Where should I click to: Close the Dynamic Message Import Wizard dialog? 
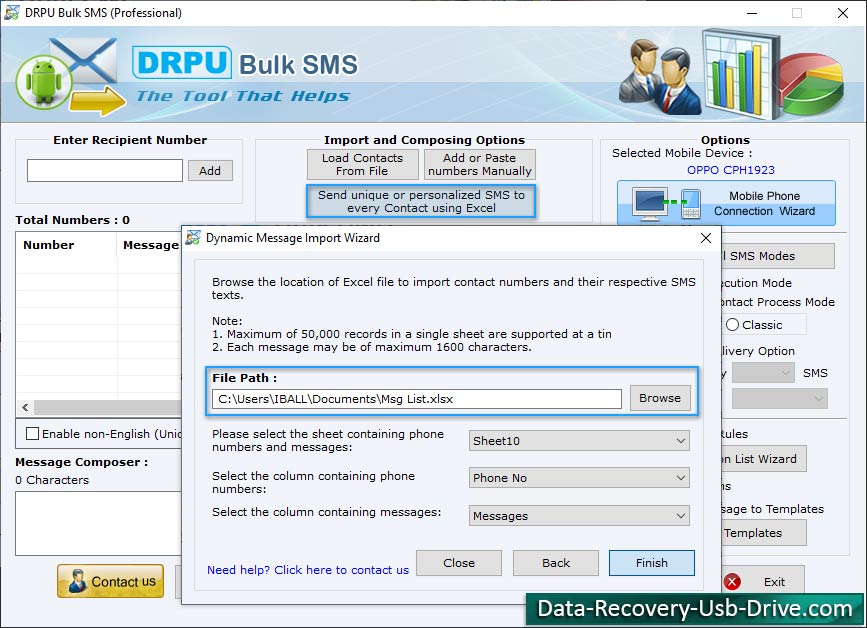click(706, 238)
